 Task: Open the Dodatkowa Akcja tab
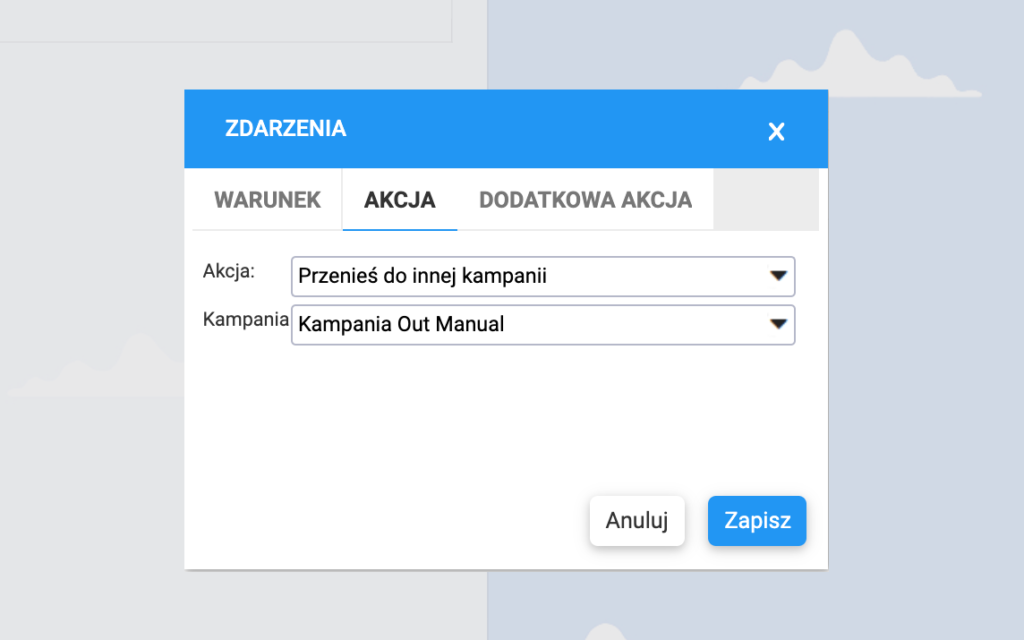click(x=585, y=199)
